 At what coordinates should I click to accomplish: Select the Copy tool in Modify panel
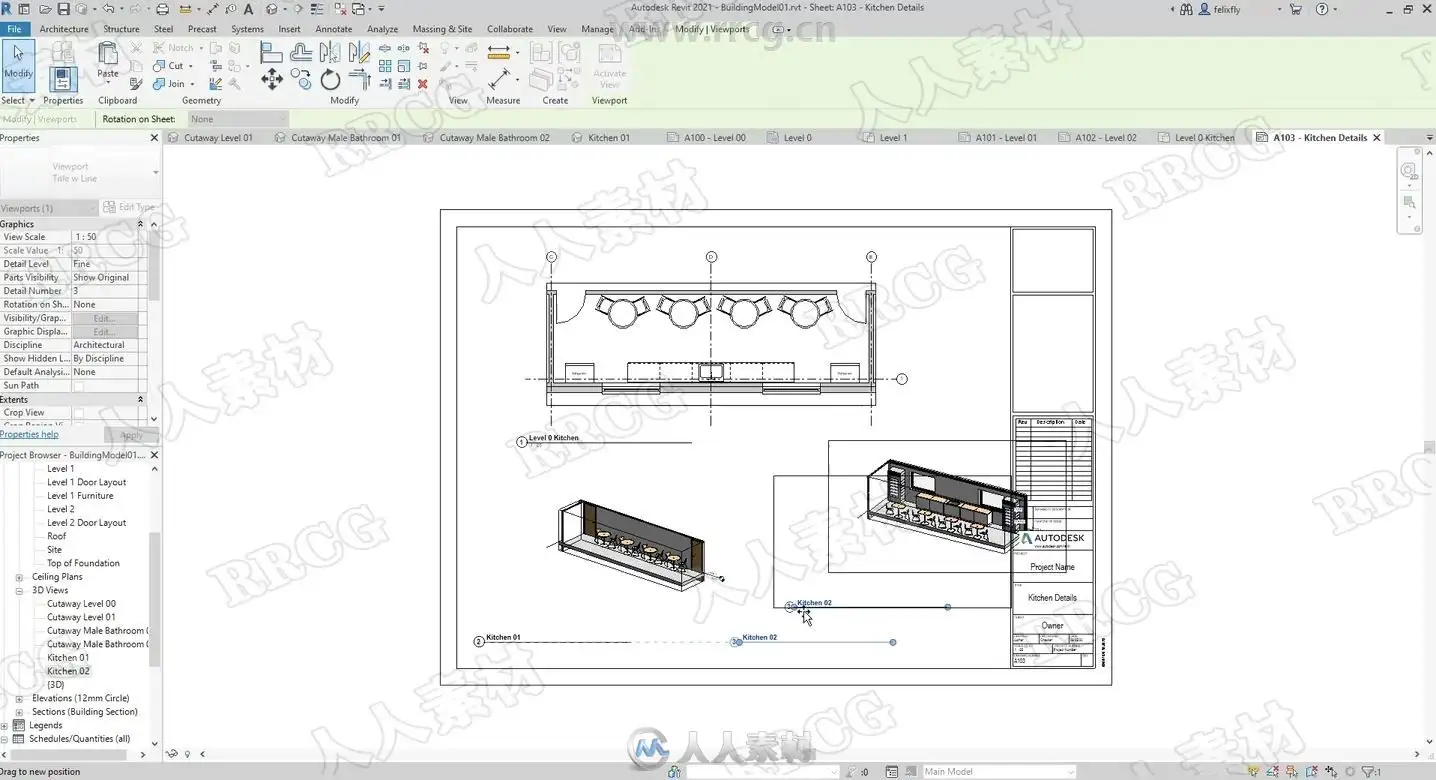point(301,80)
